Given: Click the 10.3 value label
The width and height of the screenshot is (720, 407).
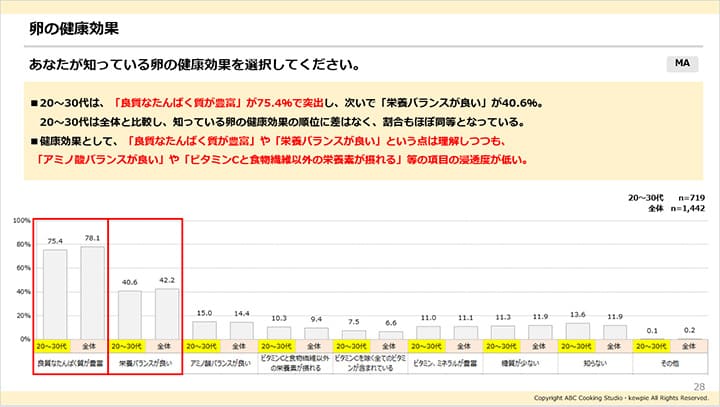Looking at the screenshot, I should point(279,318).
